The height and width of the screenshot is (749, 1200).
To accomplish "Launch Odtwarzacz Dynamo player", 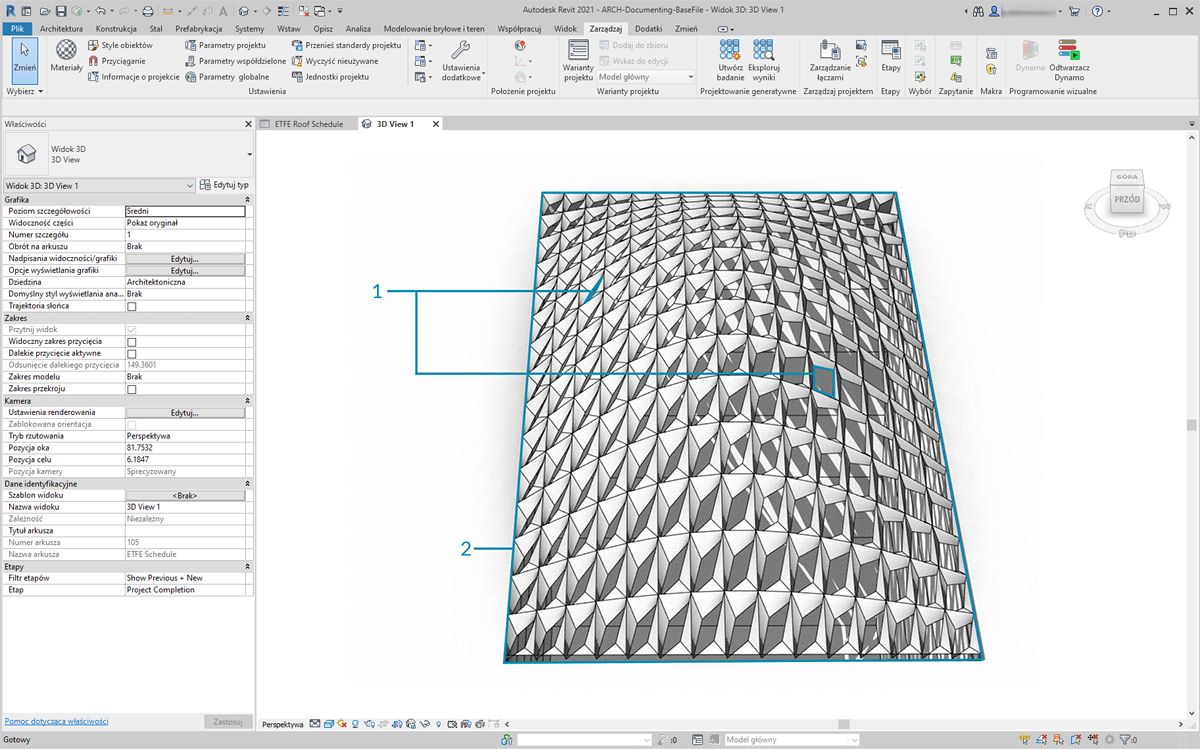I will 1069,60.
